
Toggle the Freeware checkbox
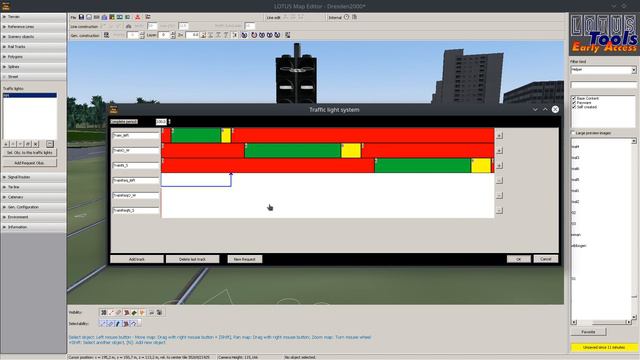[574, 102]
